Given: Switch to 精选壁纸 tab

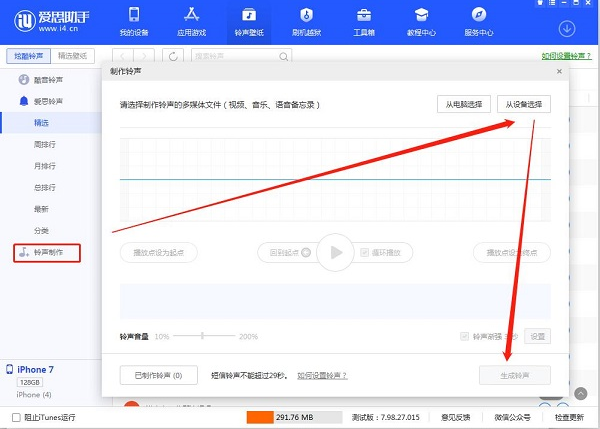Looking at the screenshot, I should coord(72,56).
